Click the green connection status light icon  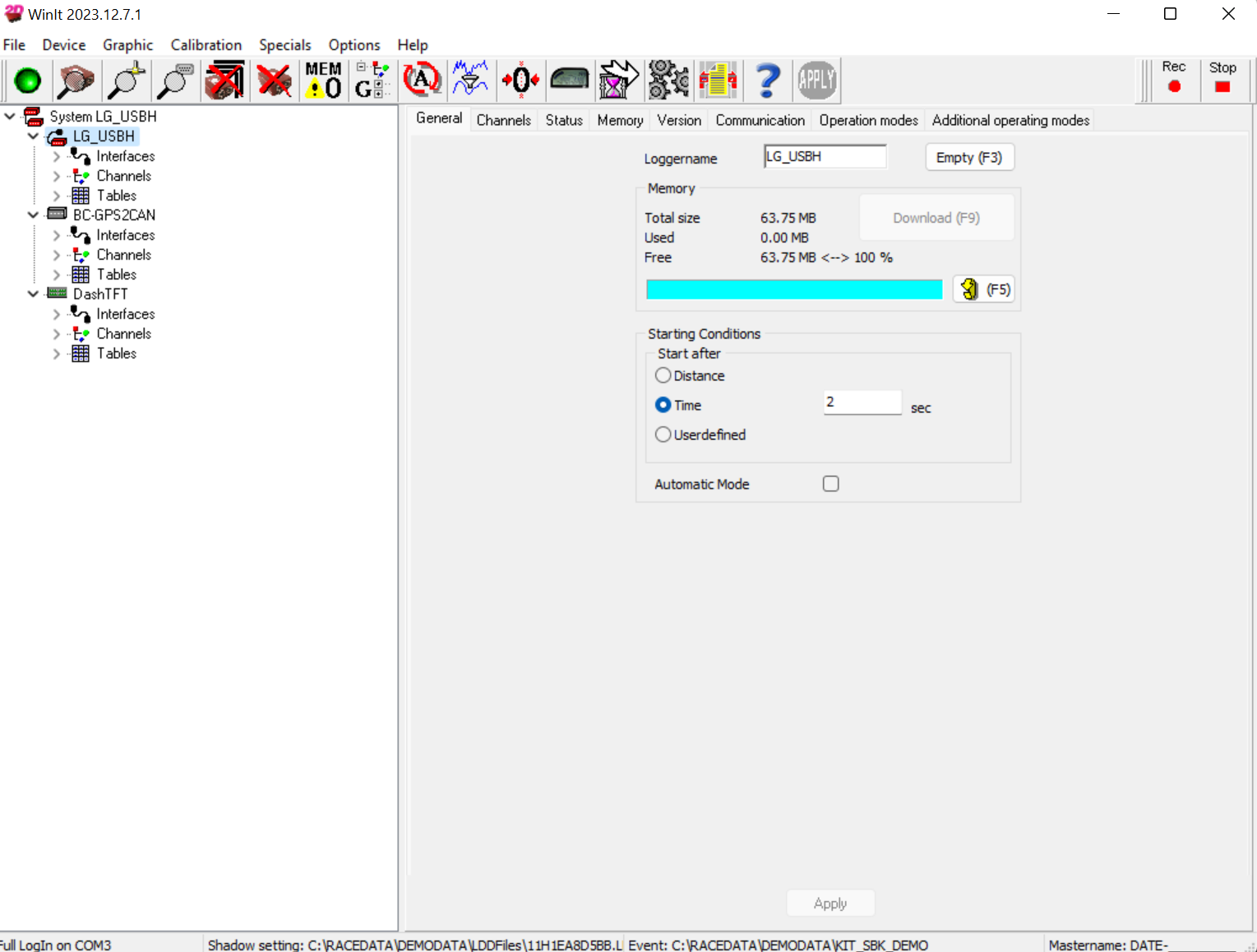point(28,81)
